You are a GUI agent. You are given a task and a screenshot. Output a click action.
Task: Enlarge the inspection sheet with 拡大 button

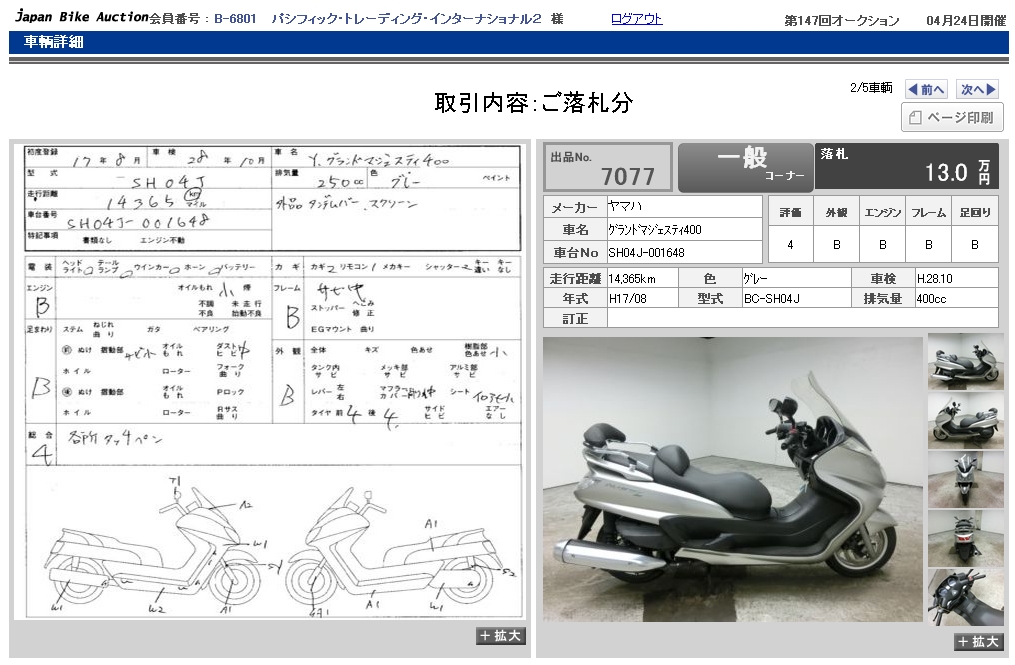pos(500,636)
